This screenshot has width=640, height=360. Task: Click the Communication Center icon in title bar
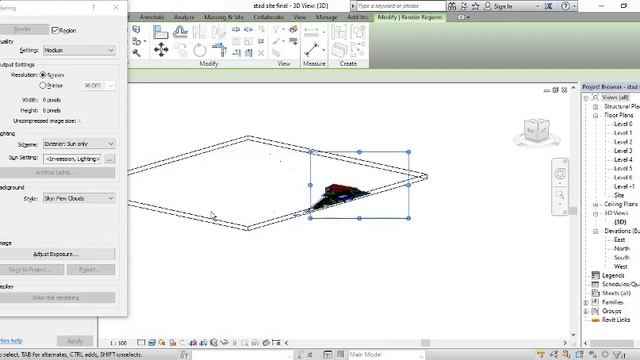point(464,6)
